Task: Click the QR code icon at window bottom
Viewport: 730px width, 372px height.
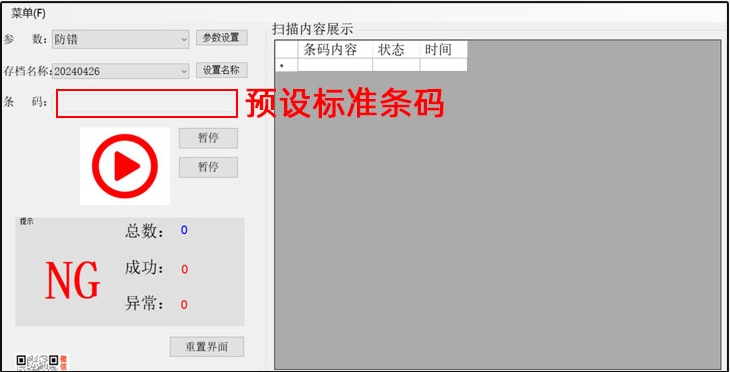Action: [37, 362]
